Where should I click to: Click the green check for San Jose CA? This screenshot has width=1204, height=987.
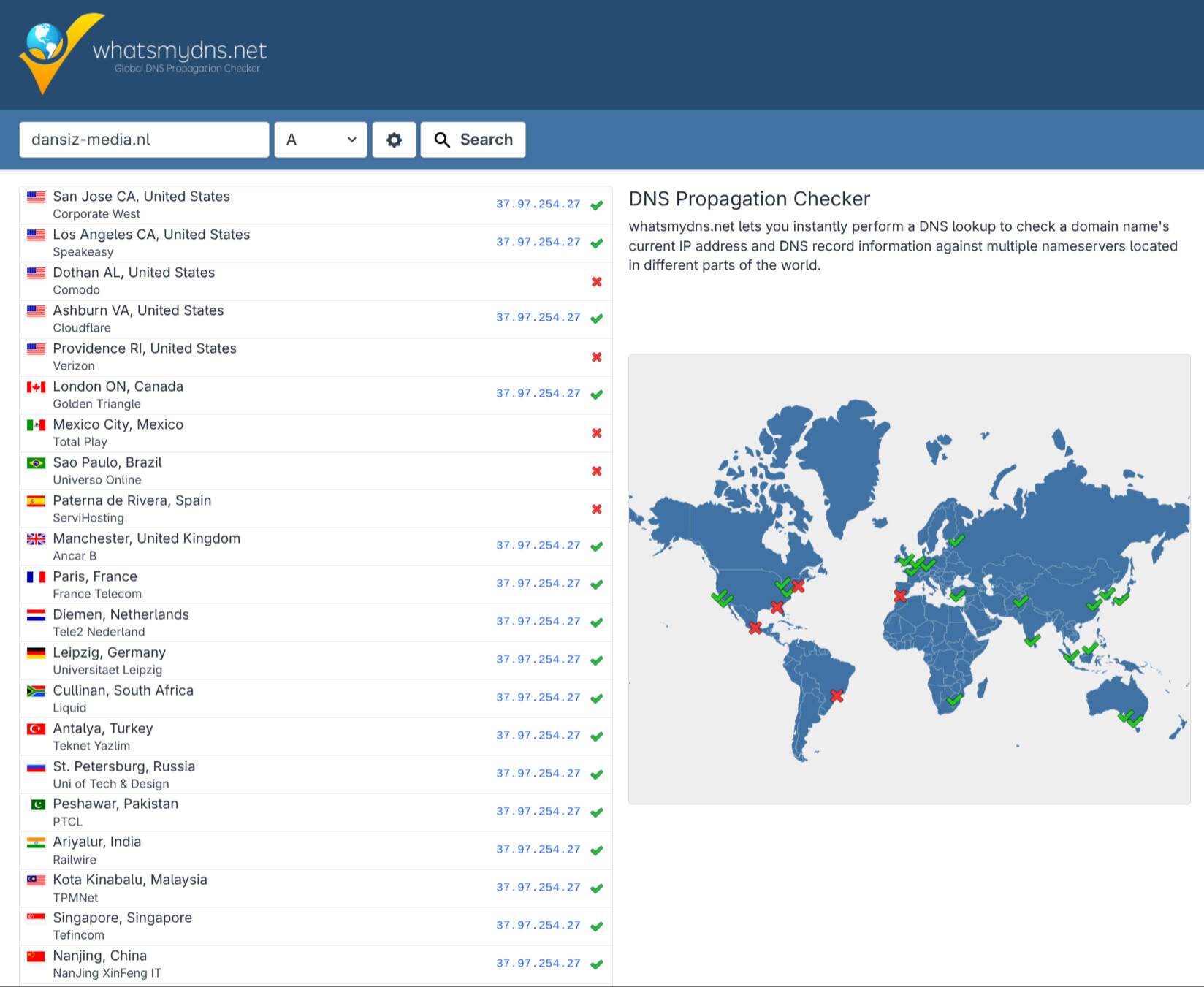[x=597, y=205]
